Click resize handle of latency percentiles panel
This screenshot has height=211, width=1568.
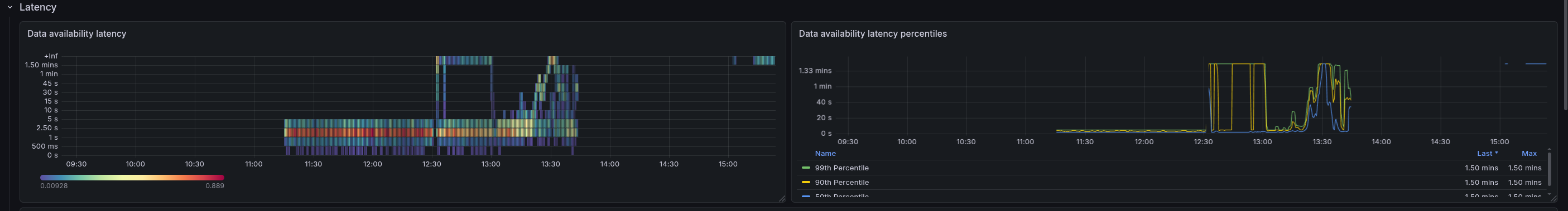point(1553,199)
